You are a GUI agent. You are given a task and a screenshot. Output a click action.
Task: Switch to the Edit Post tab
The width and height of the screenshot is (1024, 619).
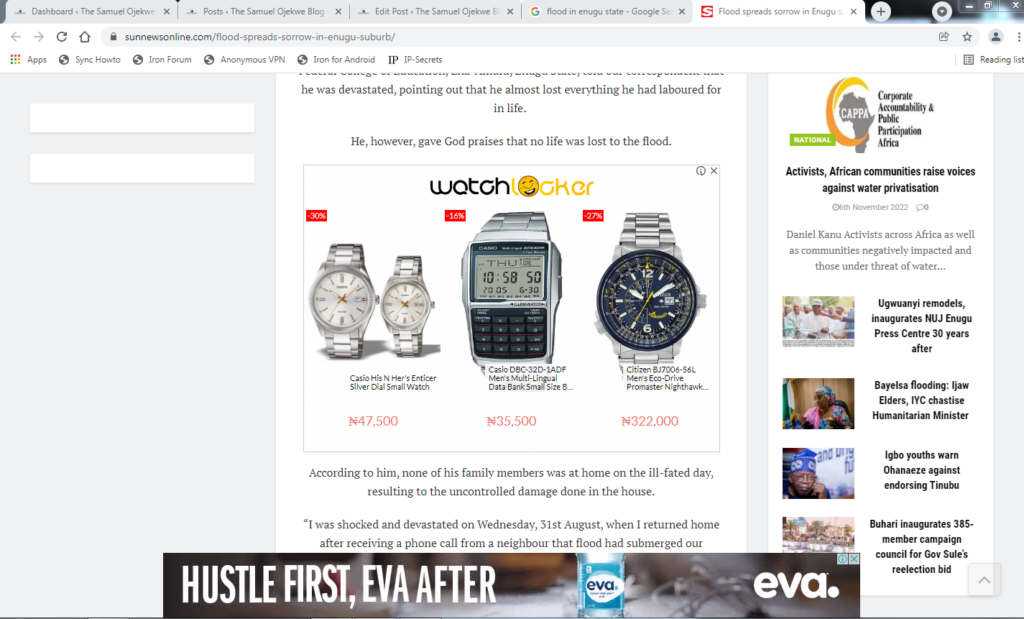point(436,12)
